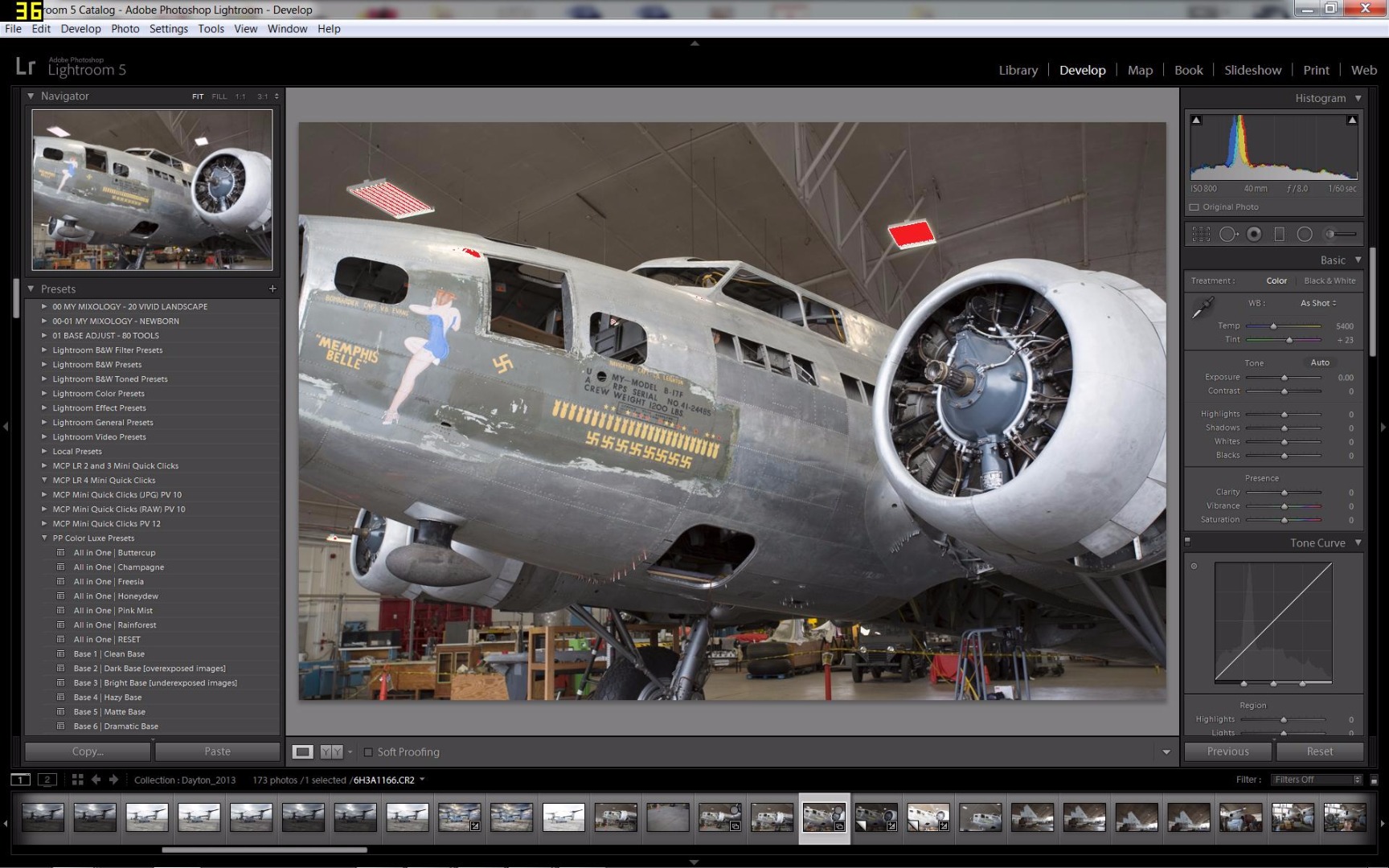
Task: Toggle shadow clipping indicator in histogram
Action: (x=1196, y=120)
